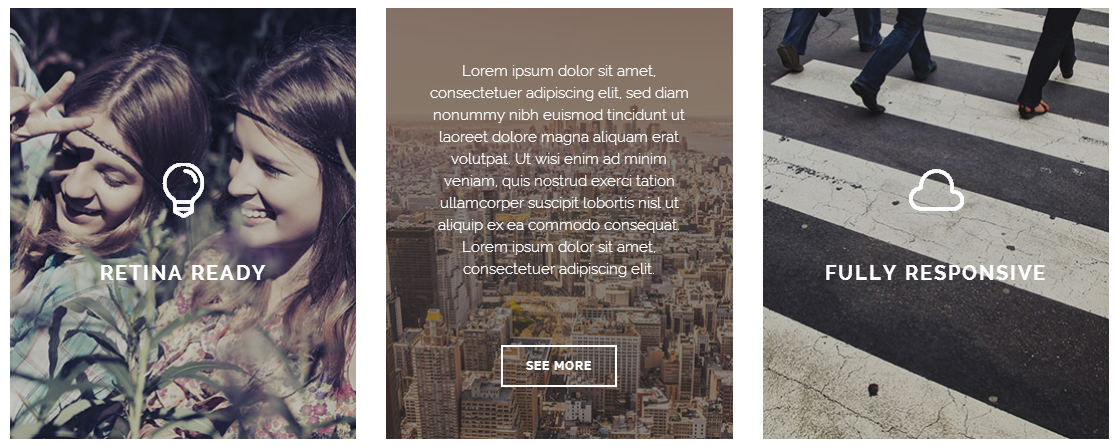Click the braided headband on left girl
The width and height of the screenshot is (1116, 447).
point(114,147)
